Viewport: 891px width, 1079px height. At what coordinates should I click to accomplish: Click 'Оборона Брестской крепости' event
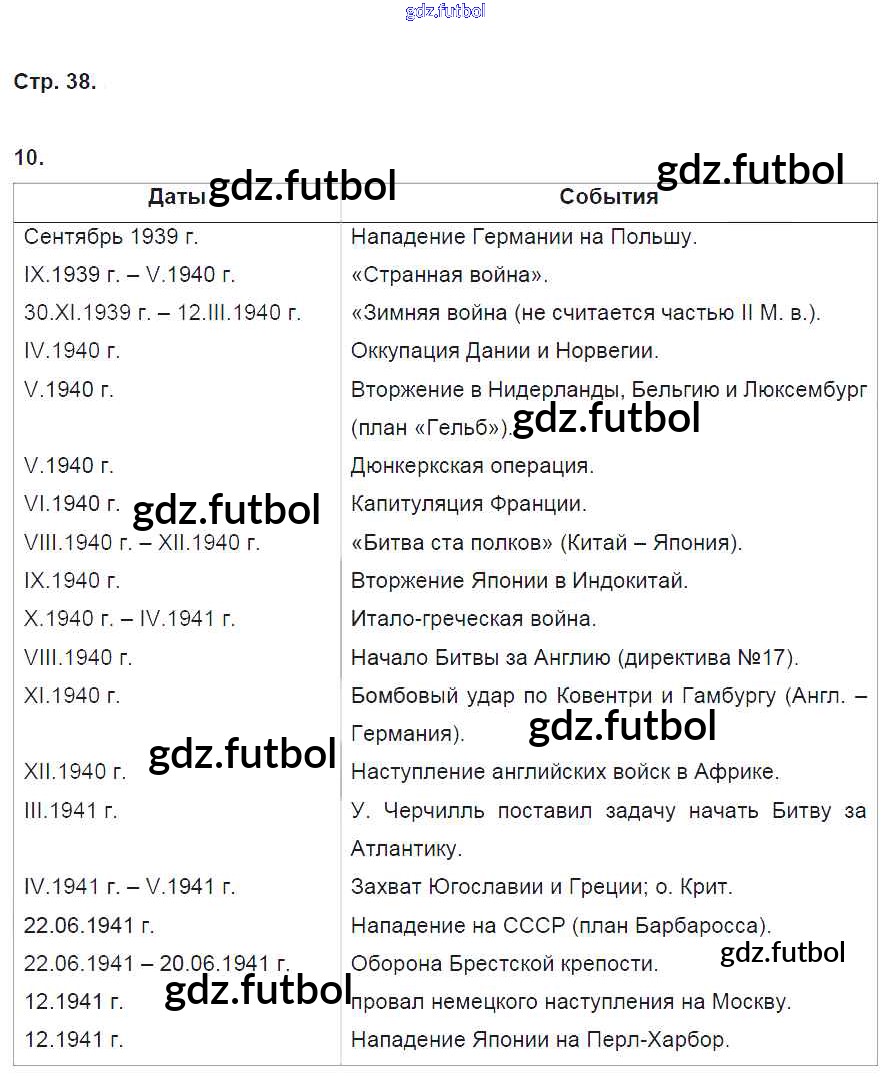tap(504, 963)
